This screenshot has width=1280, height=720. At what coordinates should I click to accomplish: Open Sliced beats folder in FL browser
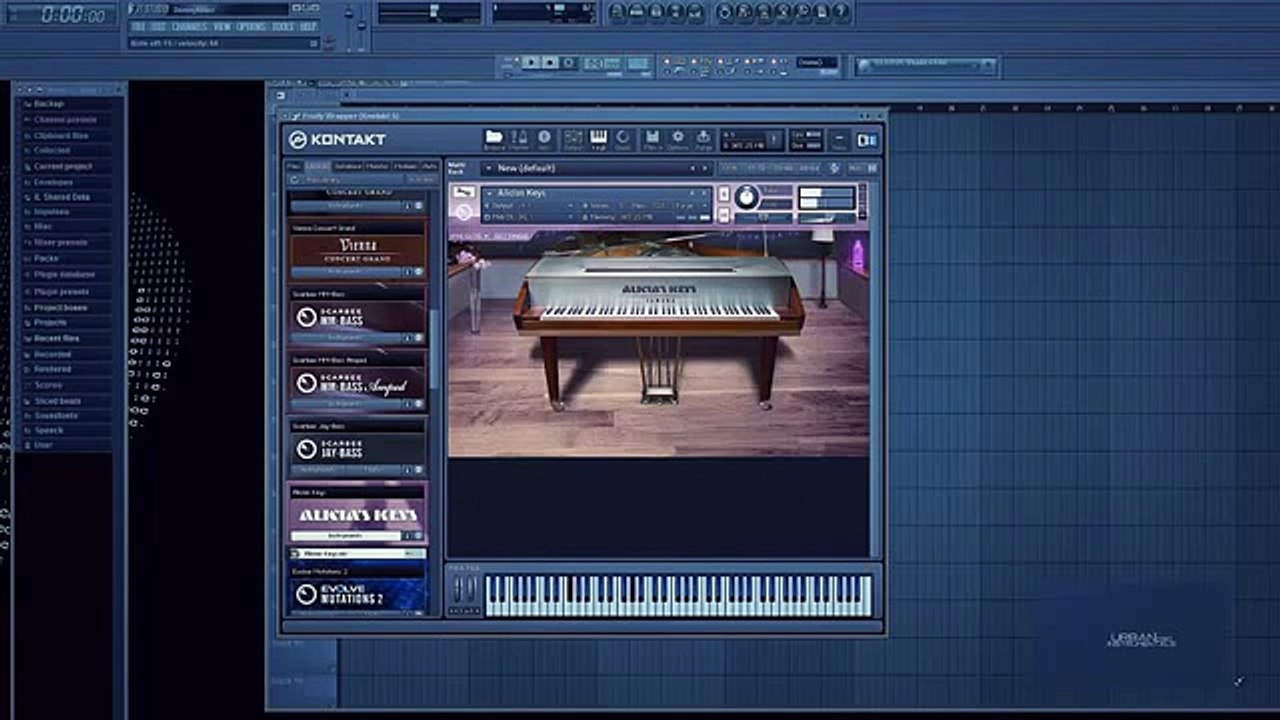(57, 401)
